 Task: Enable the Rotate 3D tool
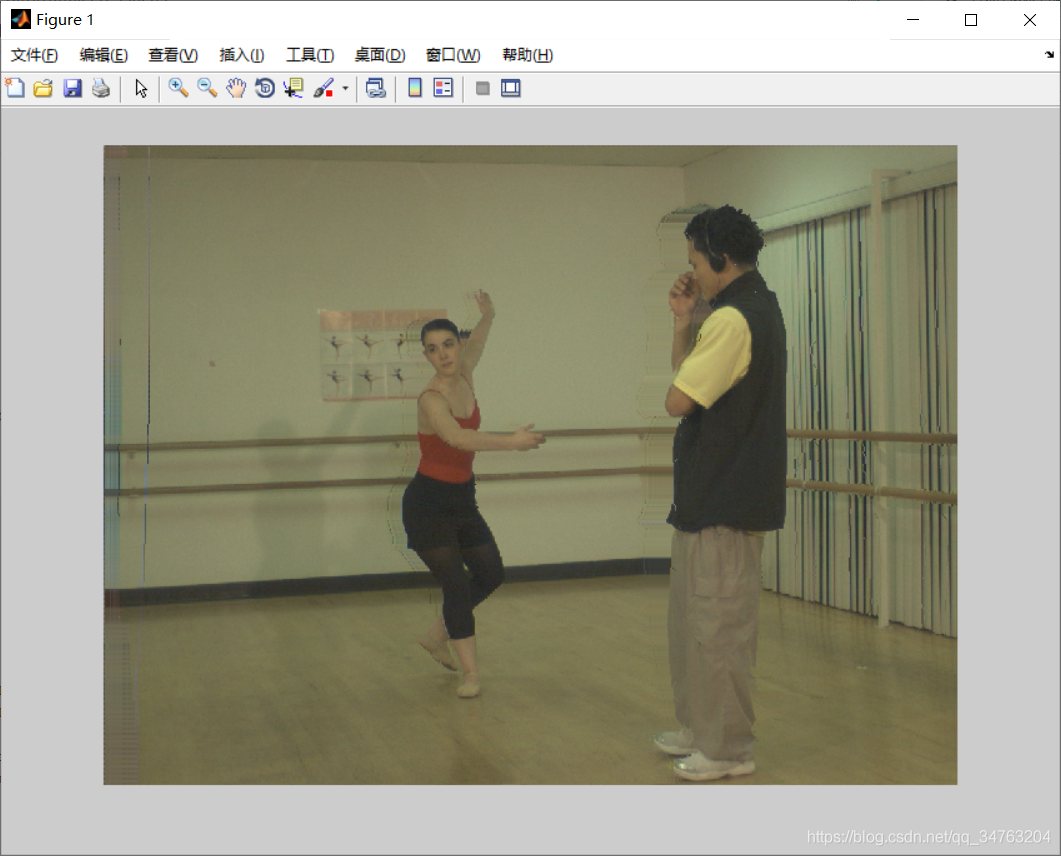point(265,88)
